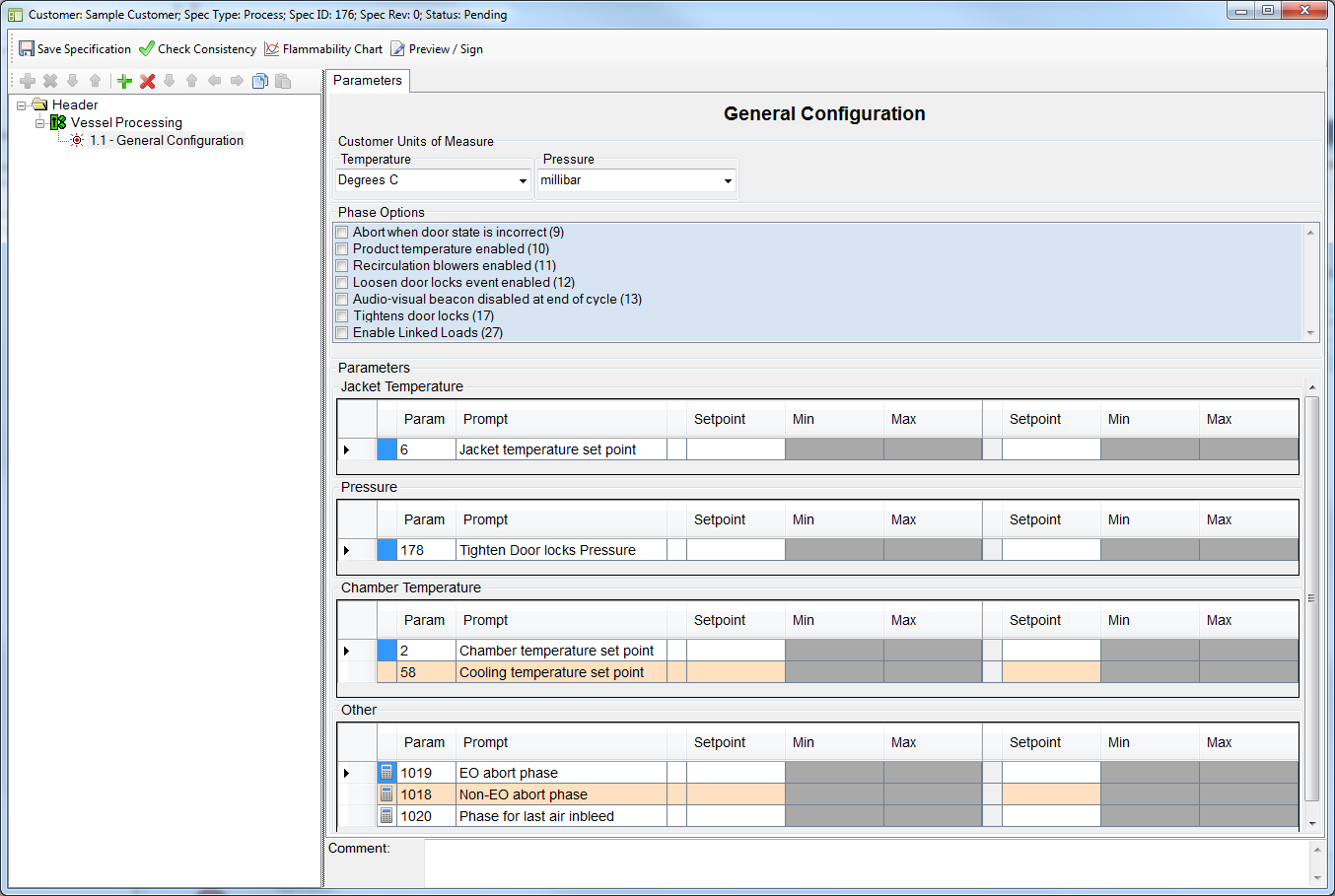This screenshot has width=1335, height=896.
Task: Select 1.1 - General Configuration tree item
Action: pyautogui.click(x=166, y=141)
